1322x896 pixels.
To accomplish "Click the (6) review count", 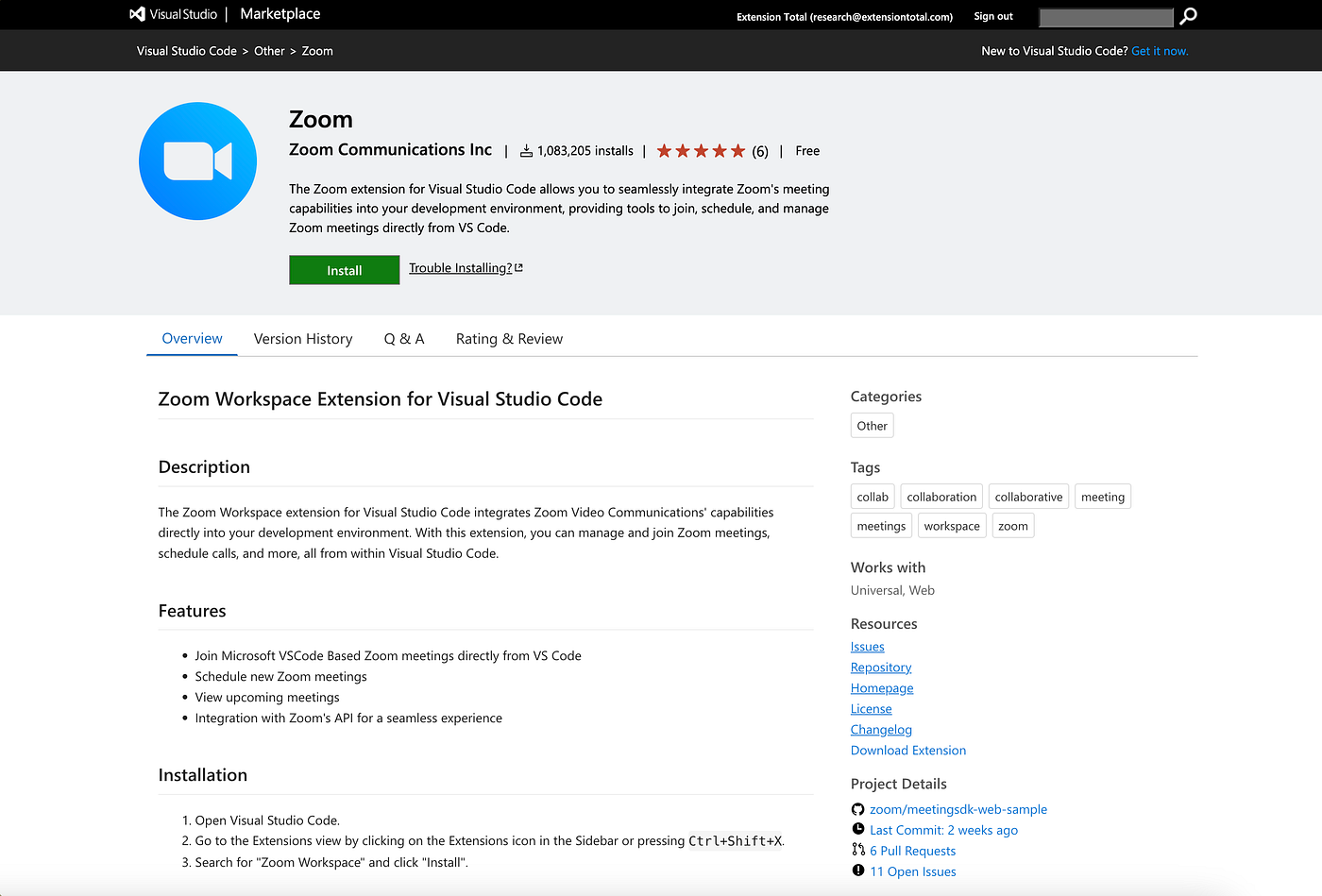I will coord(760,151).
